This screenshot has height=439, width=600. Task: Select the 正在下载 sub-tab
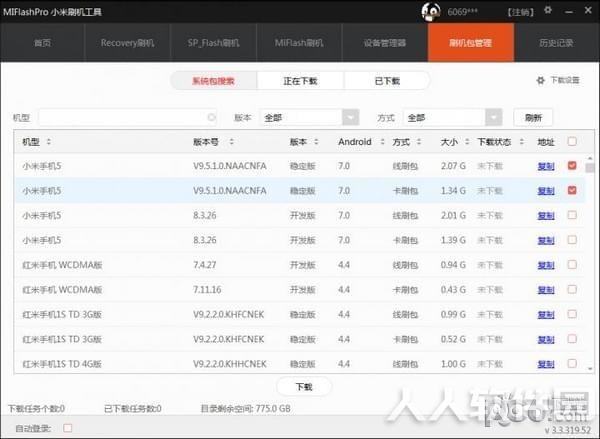coord(300,81)
